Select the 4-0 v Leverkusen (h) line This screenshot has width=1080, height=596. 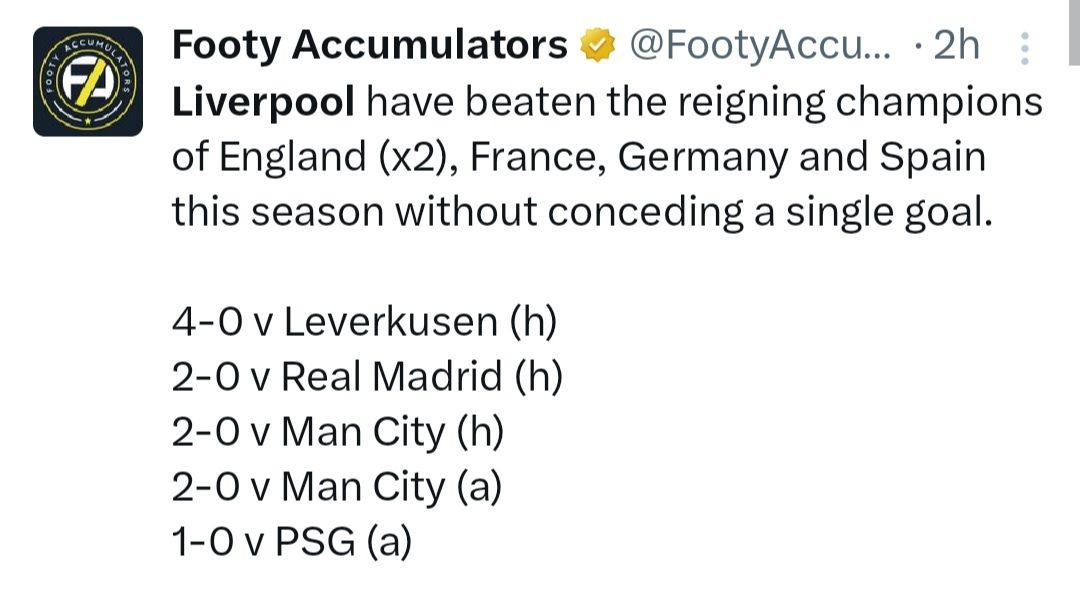364,322
